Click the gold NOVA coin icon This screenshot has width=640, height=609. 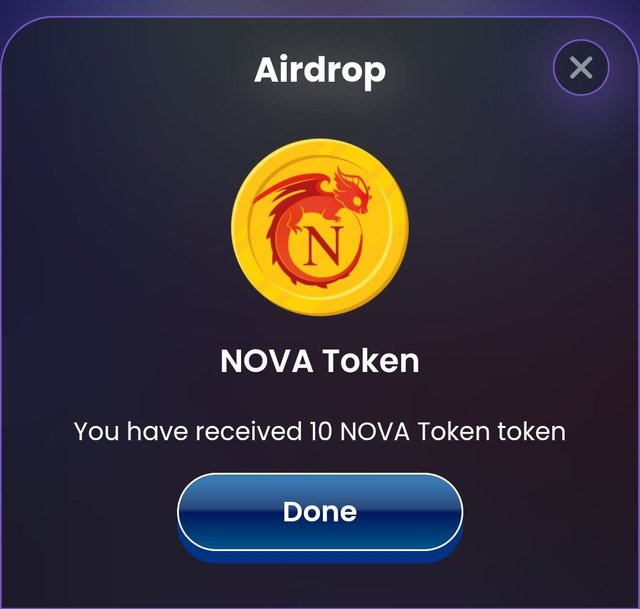coord(320,227)
